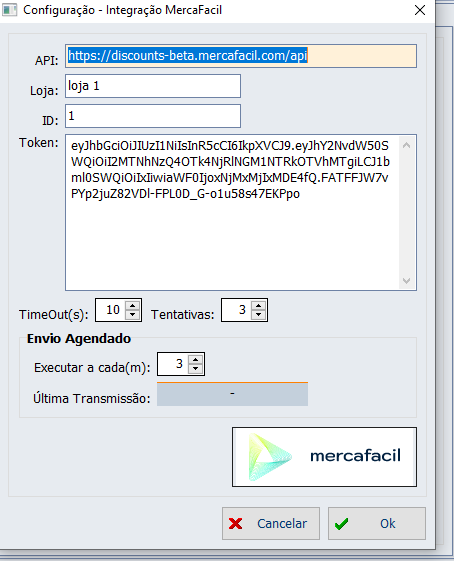The height and width of the screenshot is (561, 454).
Task: Focus the Loja input field
Action: coord(153,86)
